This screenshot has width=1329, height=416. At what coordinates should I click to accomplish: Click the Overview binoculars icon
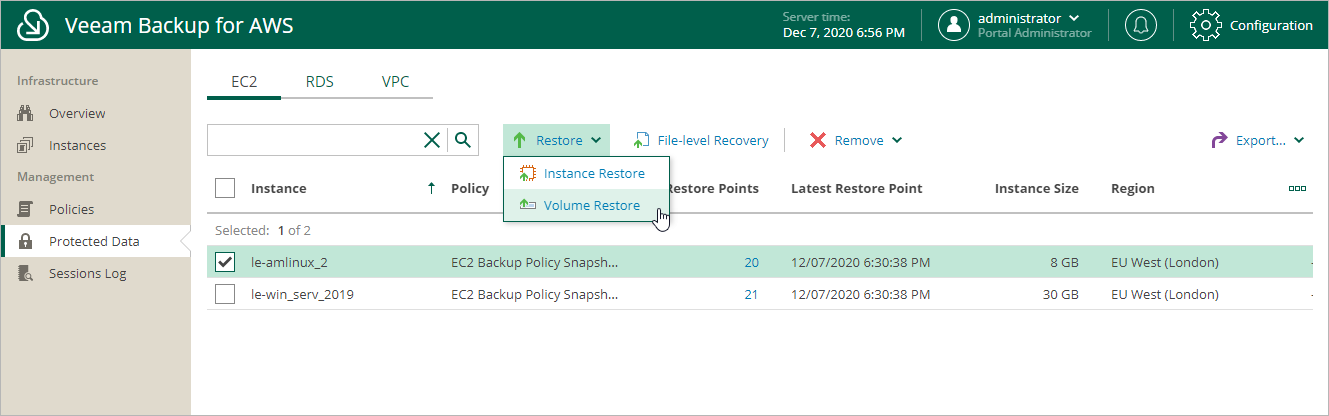click(x=26, y=113)
